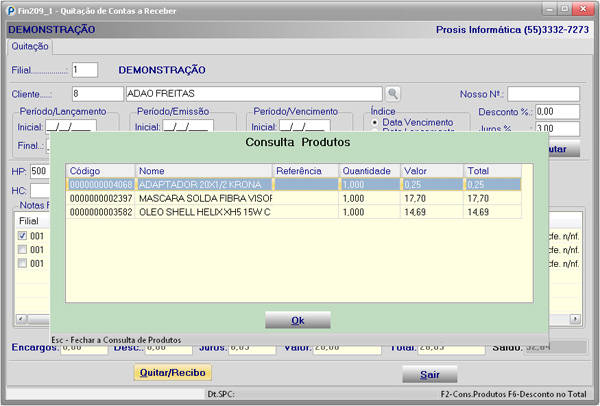
Task: Click the Valor column header
Action: point(432,171)
